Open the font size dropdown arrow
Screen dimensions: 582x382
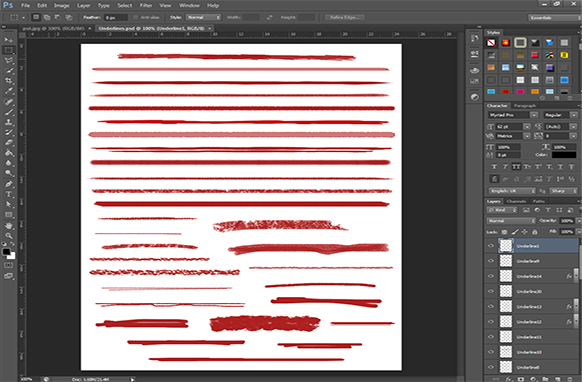pyautogui.click(x=527, y=127)
